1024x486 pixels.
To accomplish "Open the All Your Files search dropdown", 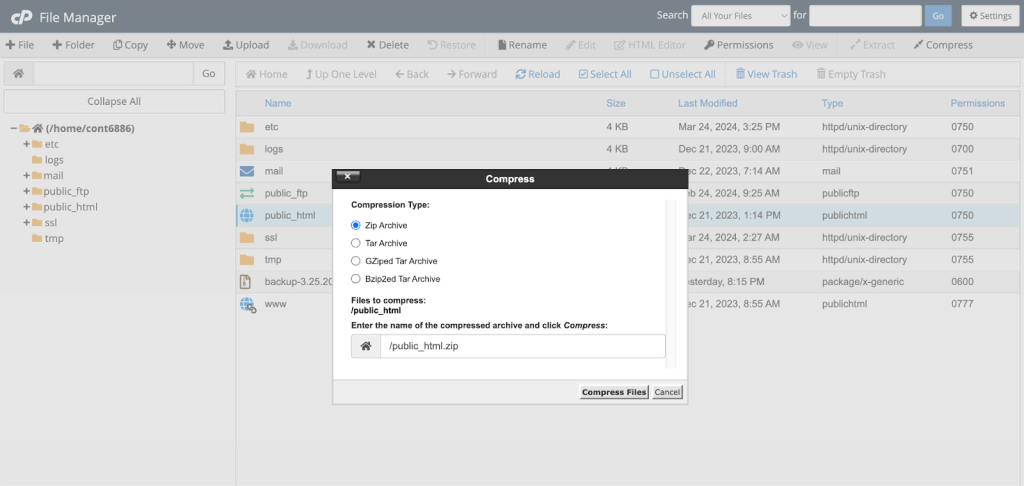I will [x=740, y=16].
